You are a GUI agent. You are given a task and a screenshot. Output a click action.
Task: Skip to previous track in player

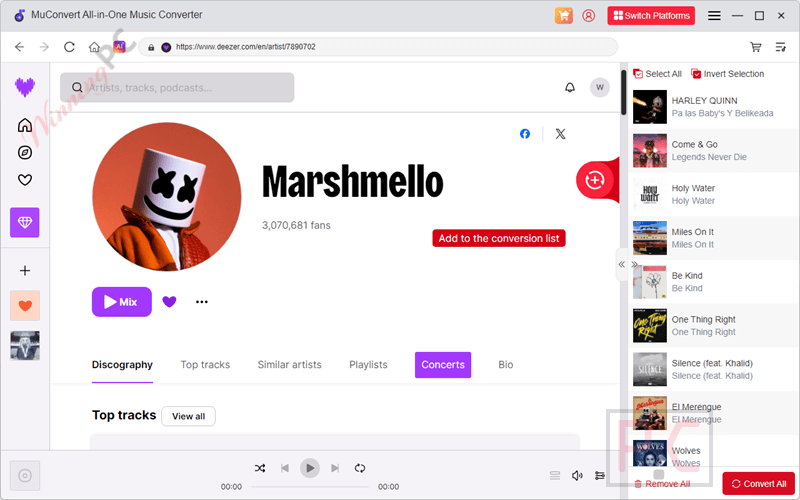click(x=285, y=468)
